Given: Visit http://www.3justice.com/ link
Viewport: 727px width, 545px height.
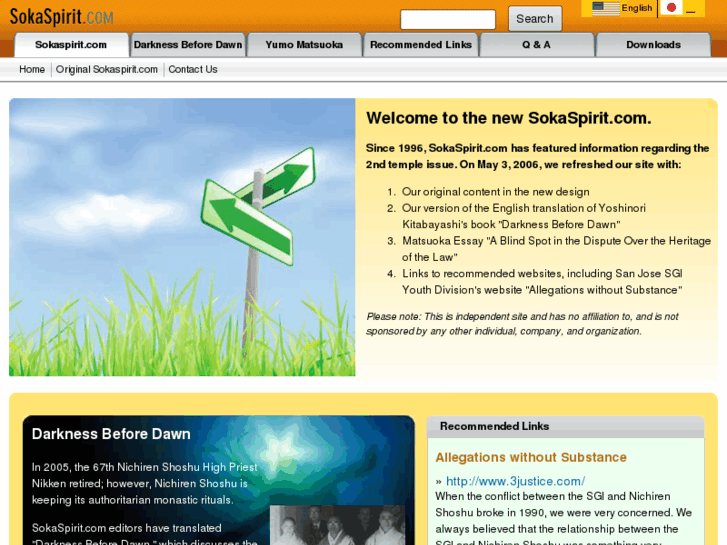Looking at the screenshot, I should 515,481.
